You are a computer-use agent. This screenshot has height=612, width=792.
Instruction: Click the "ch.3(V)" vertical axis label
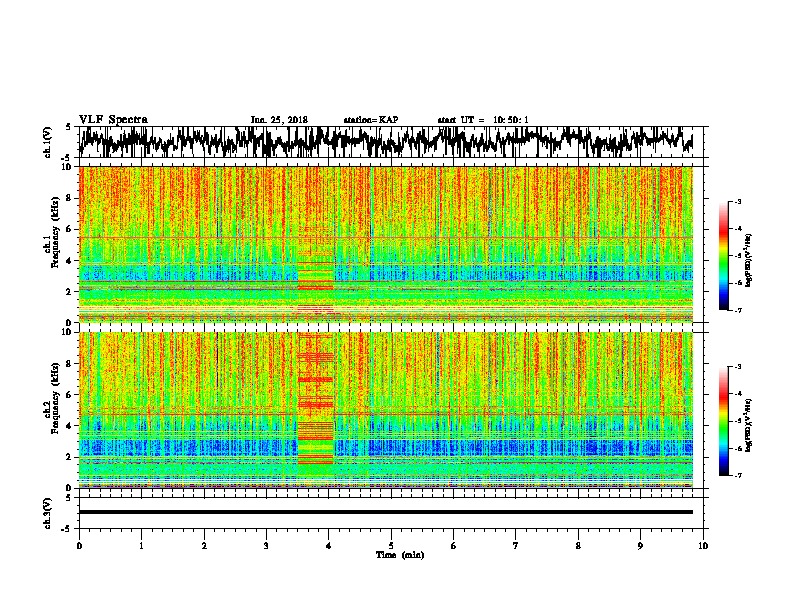click(x=47, y=513)
